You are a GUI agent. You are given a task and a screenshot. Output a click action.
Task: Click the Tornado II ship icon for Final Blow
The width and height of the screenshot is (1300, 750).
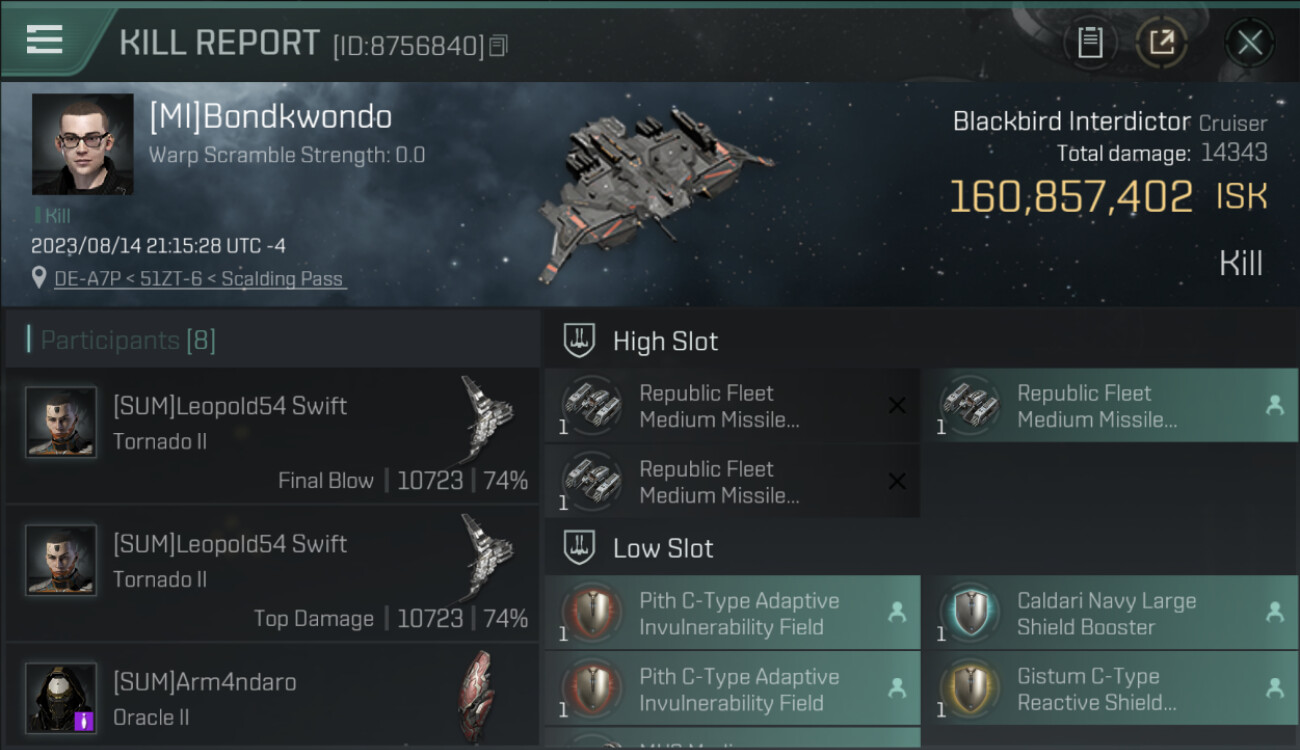pyautogui.click(x=487, y=420)
